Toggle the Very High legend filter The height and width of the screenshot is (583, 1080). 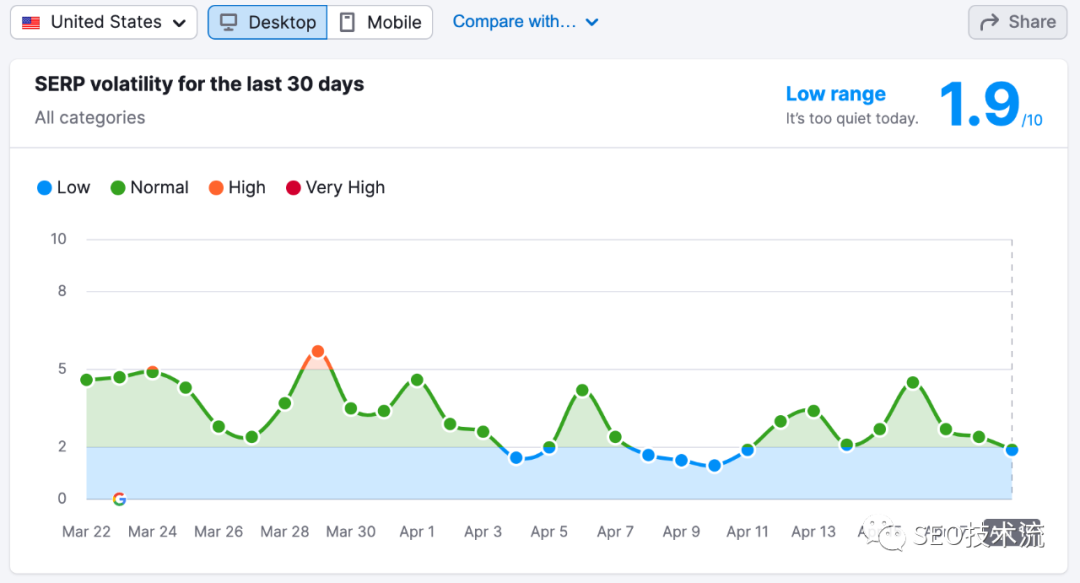pyautogui.click(x=335, y=187)
